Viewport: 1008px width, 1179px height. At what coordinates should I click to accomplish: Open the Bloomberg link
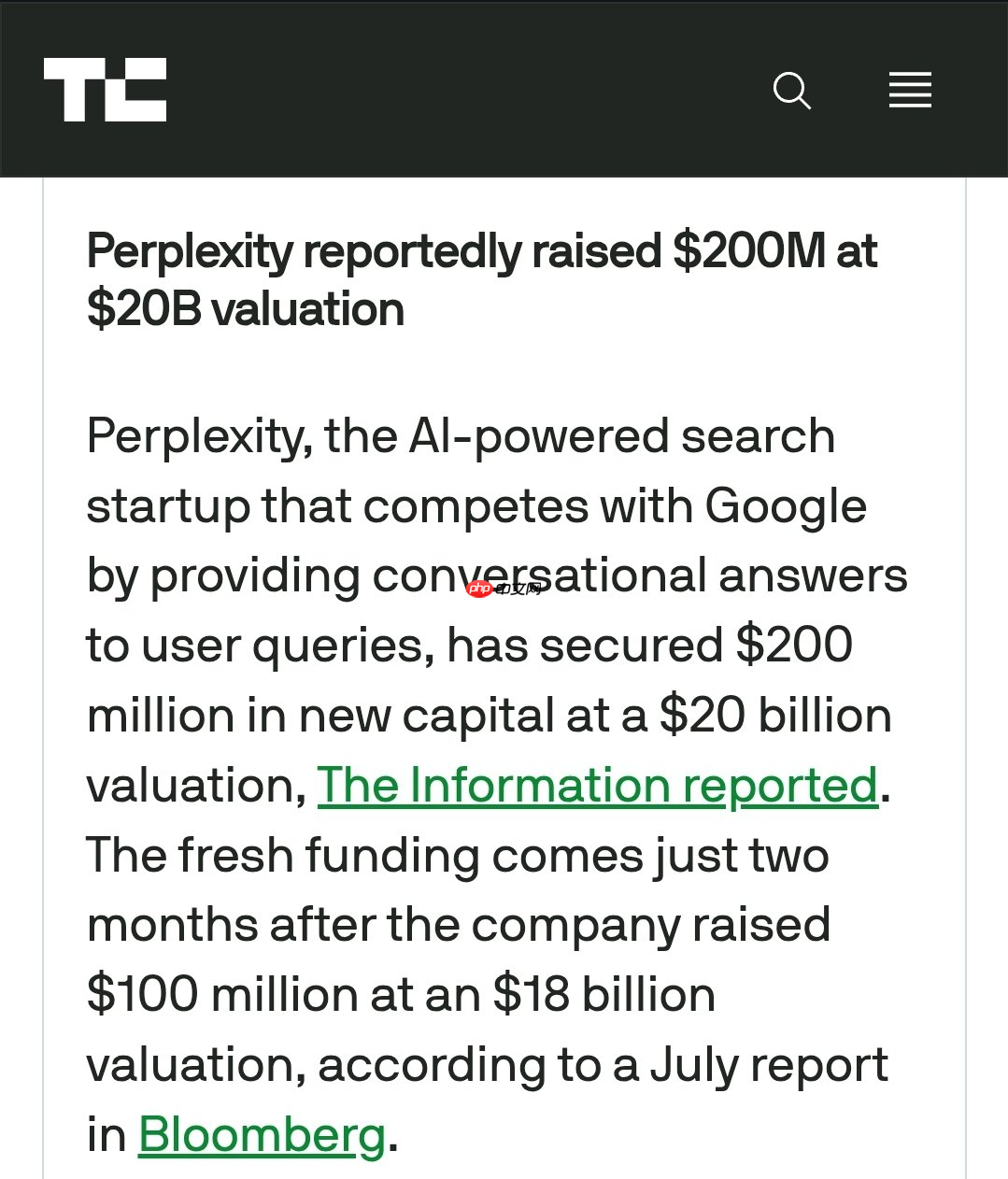[262, 1135]
